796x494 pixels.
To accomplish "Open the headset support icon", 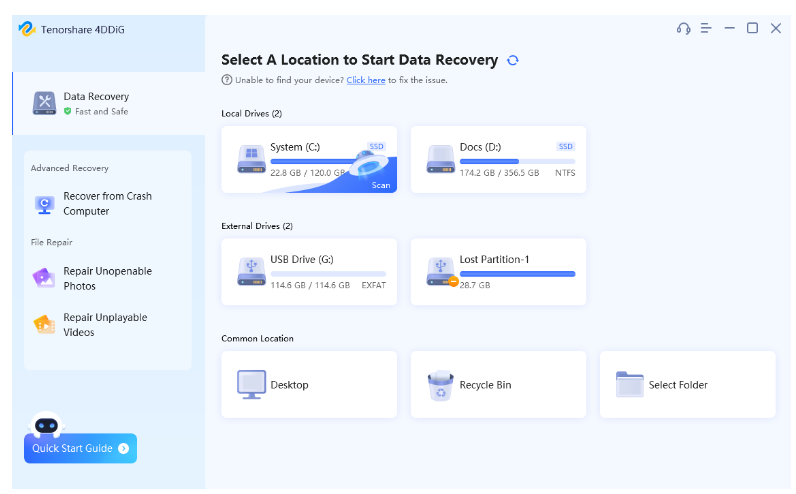I will pos(683,28).
